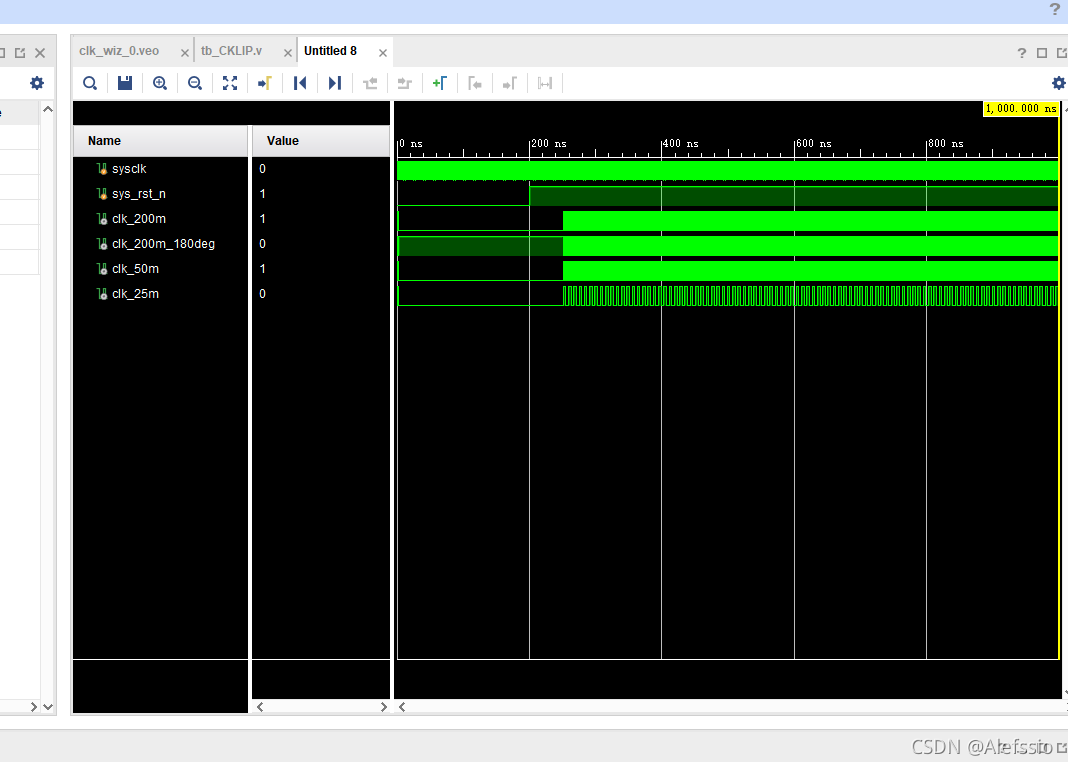Click the left arrow of Value column scrollbar
1068x765 pixels.
click(x=260, y=707)
